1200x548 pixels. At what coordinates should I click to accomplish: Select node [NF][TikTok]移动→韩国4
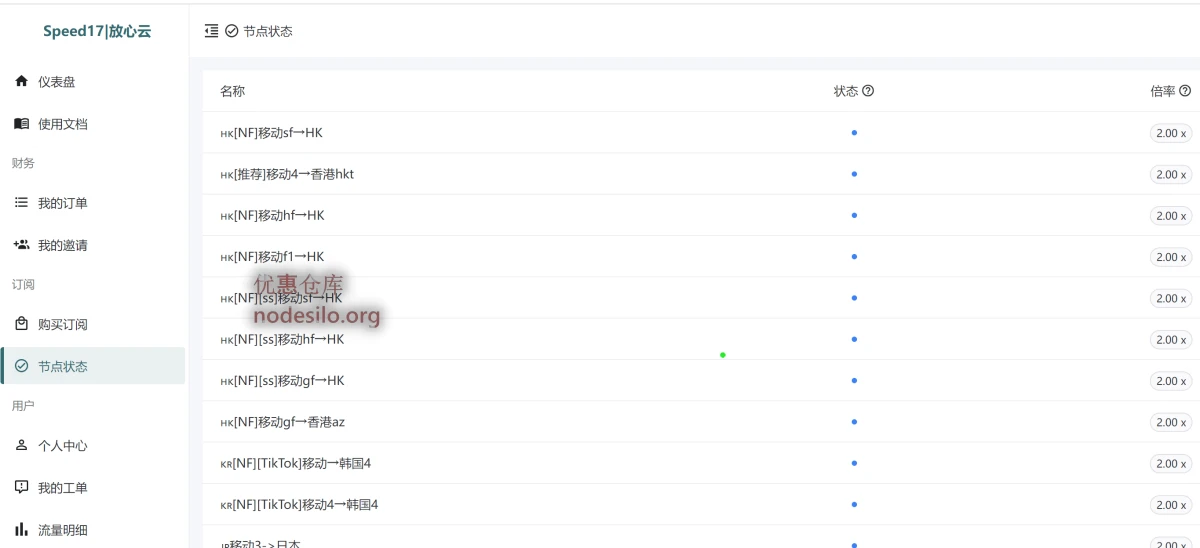tap(295, 464)
